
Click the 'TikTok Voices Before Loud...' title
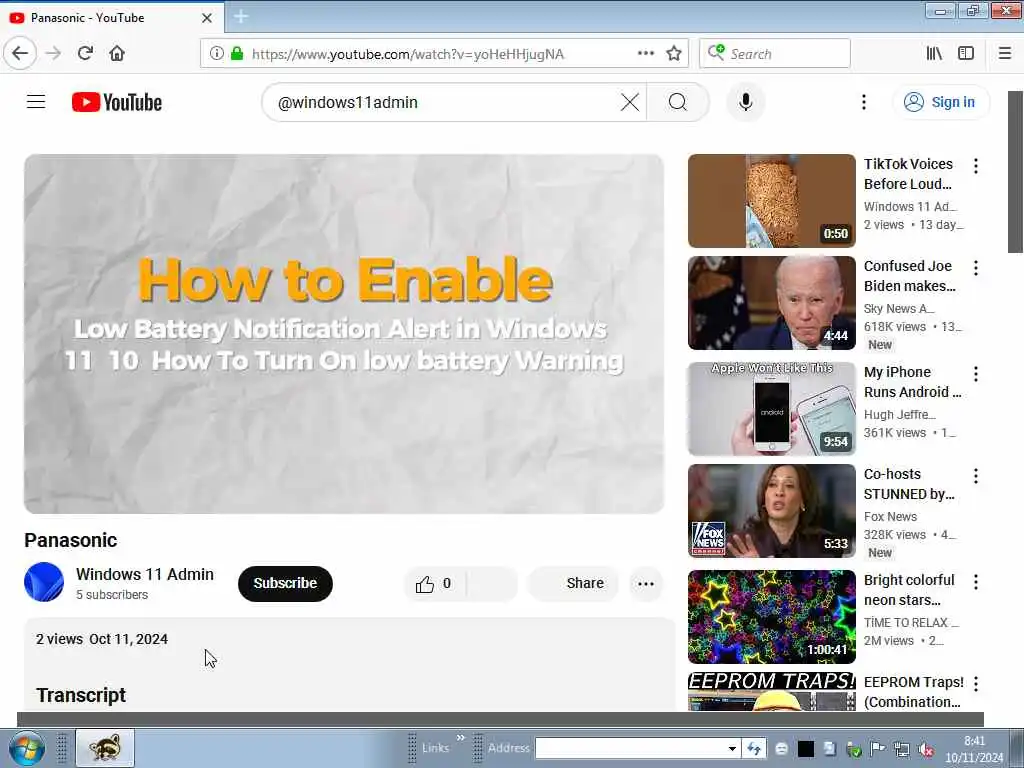(x=908, y=174)
